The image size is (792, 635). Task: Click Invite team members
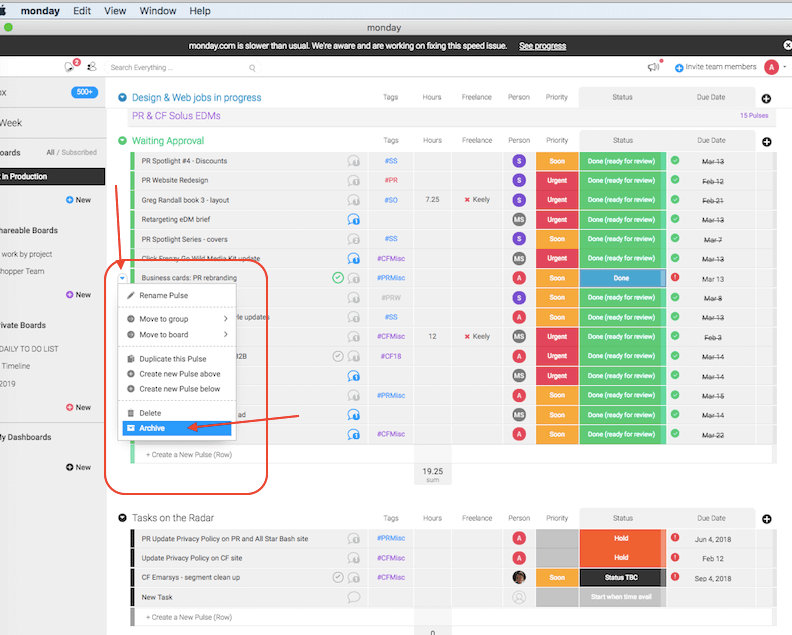716,67
